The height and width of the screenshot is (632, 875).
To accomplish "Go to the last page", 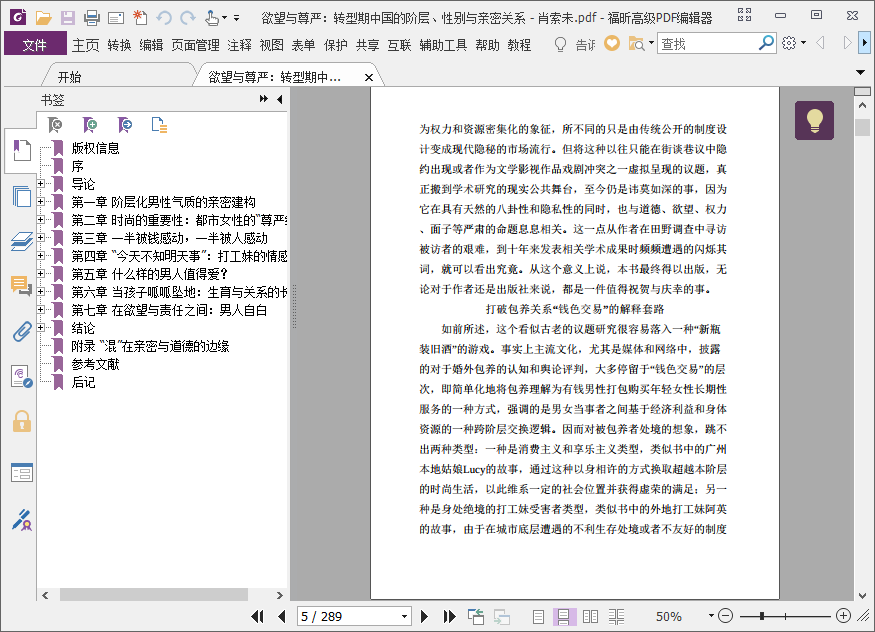I will point(449,616).
